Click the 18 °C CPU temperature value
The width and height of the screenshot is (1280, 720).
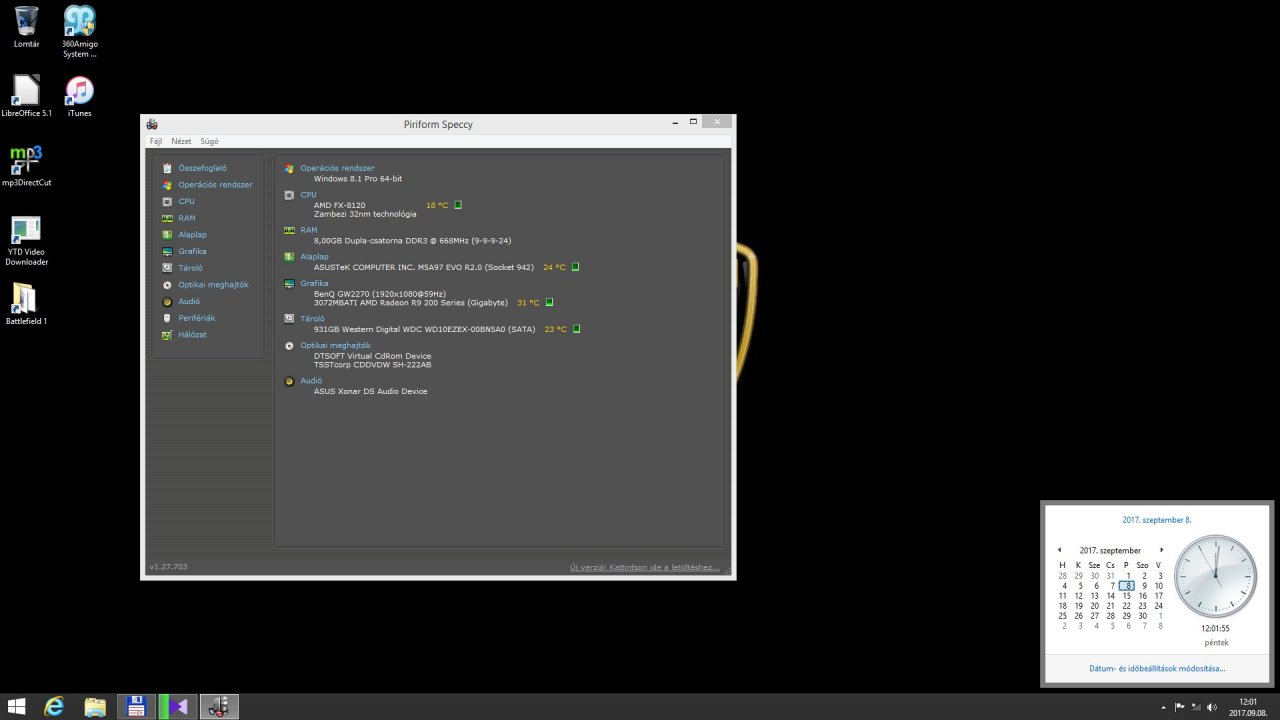(437, 205)
